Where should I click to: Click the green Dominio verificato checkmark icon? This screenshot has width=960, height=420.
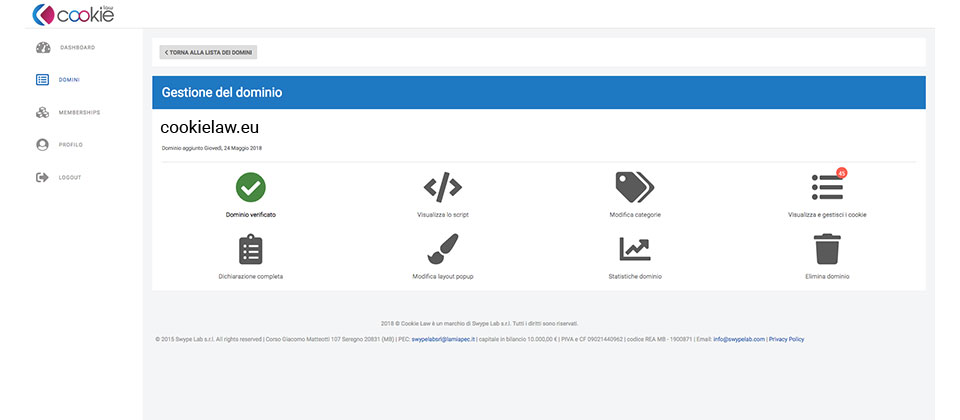250,187
